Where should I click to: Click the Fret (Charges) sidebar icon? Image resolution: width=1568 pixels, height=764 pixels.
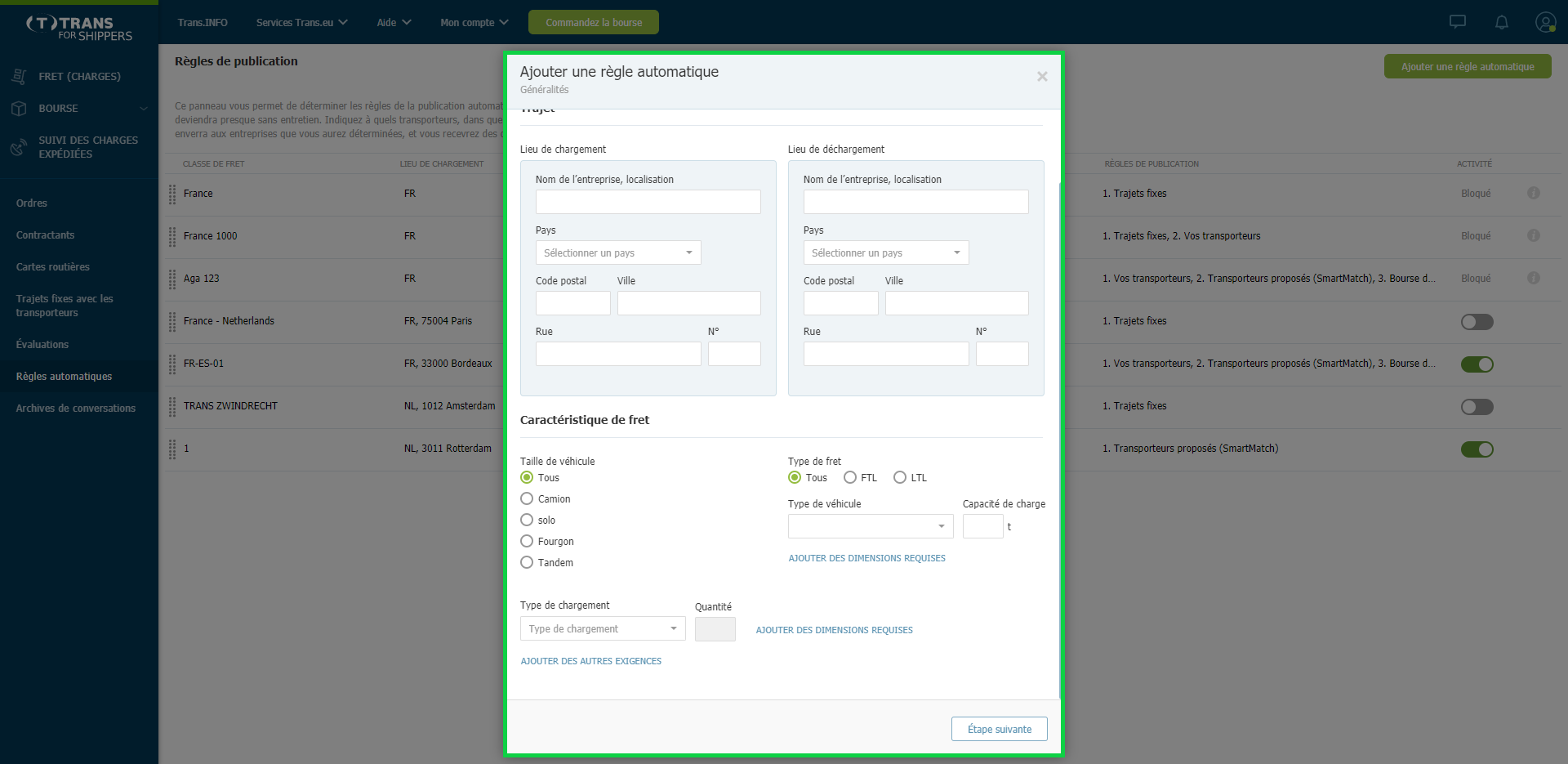pos(19,76)
